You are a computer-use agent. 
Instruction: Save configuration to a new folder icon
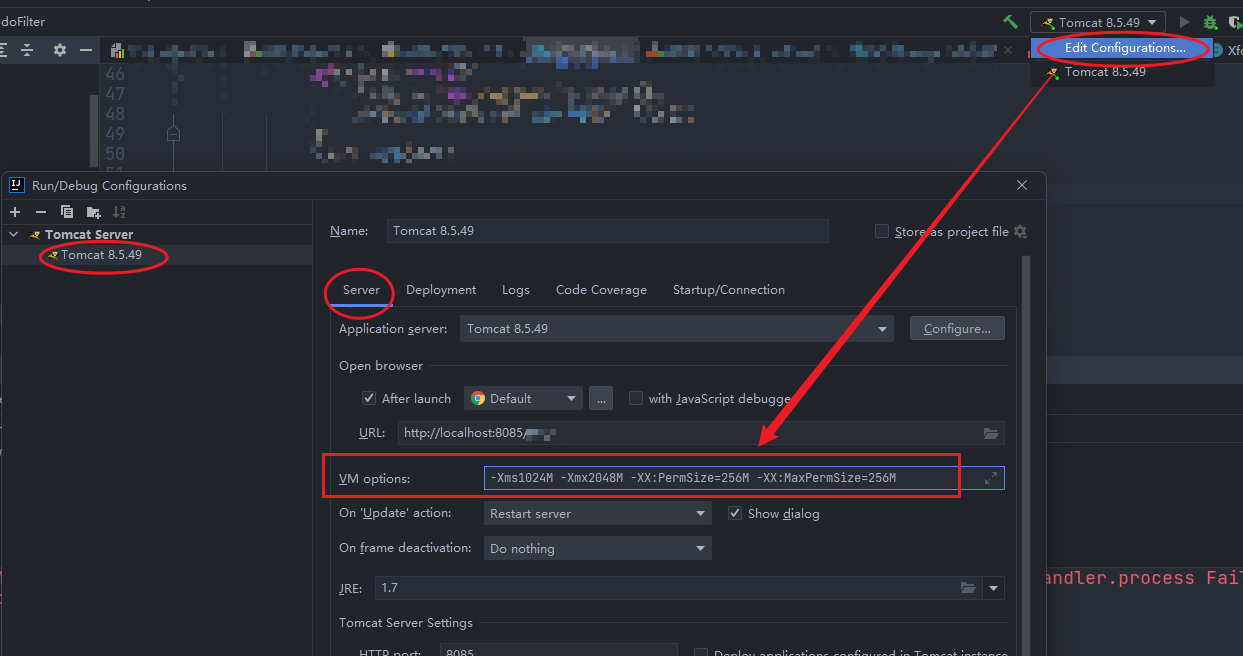(x=93, y=212)
